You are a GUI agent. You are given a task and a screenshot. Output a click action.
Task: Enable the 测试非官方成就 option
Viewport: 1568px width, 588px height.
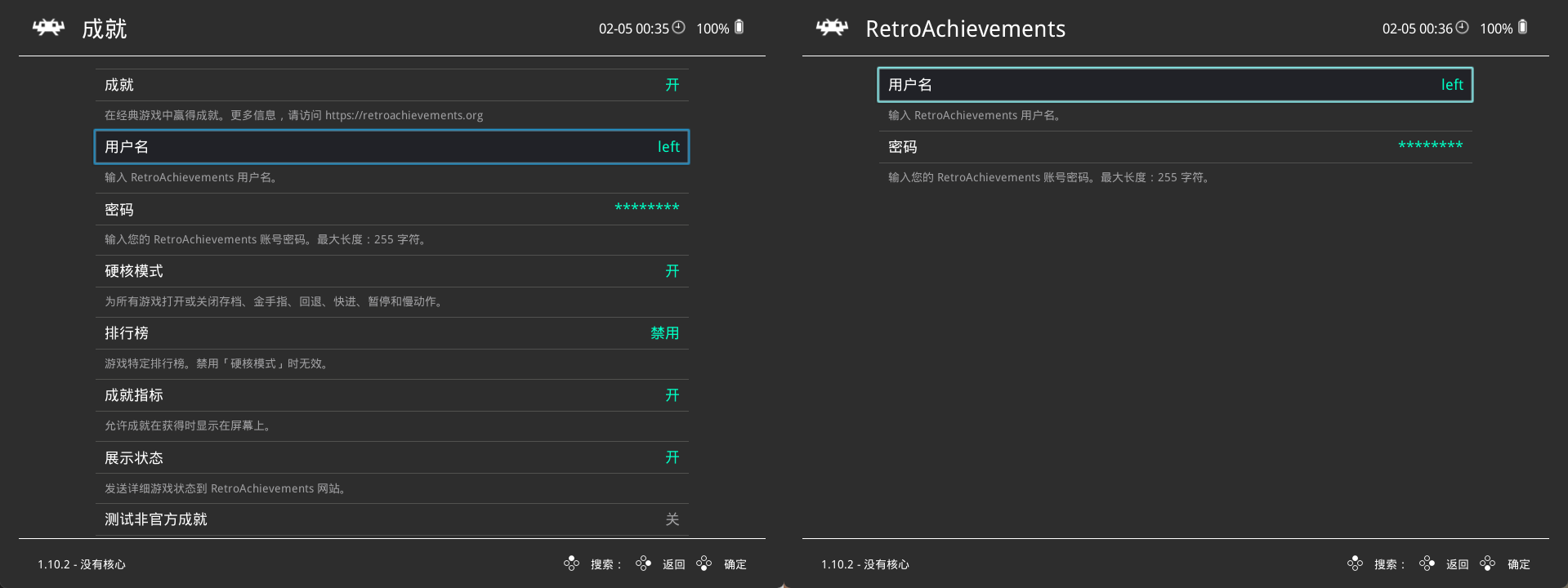click(x=391, y=519)
